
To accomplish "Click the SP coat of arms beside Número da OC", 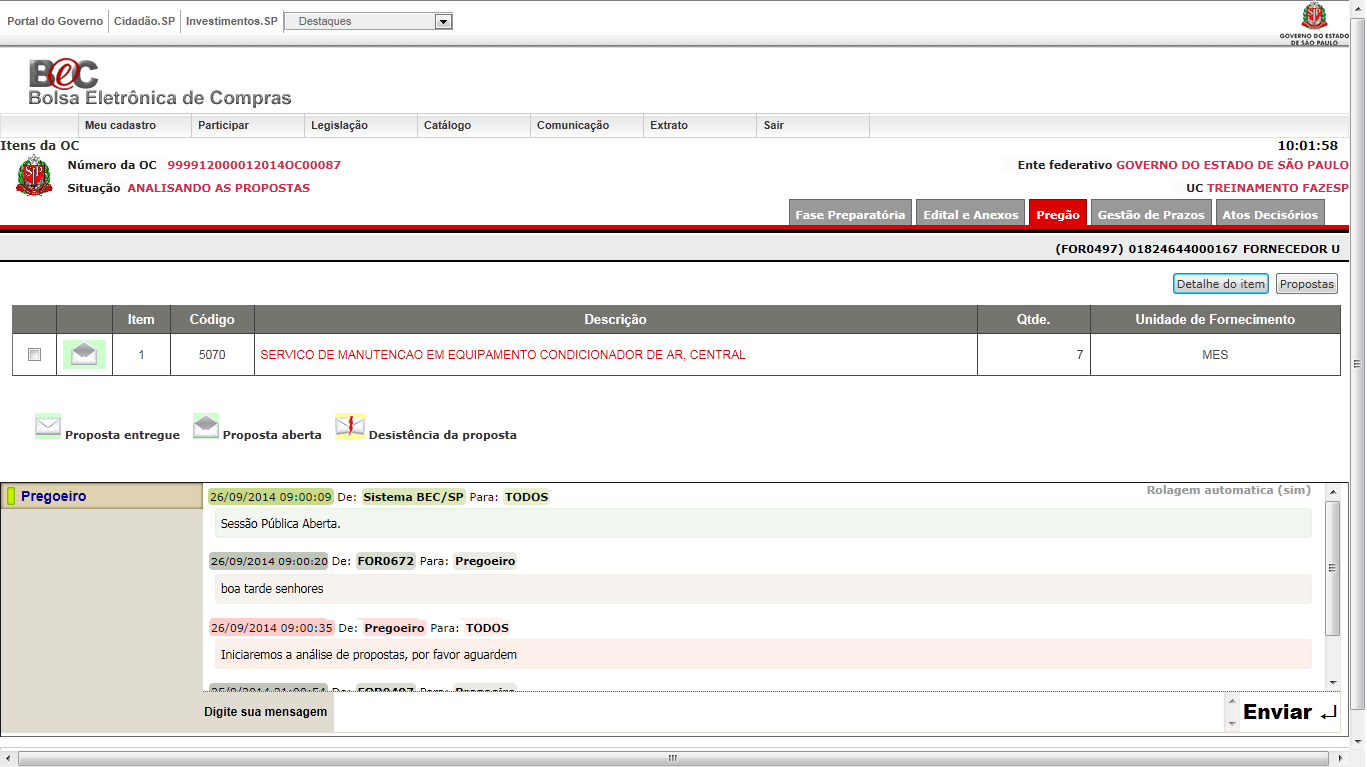I will [x=35, y=175].
